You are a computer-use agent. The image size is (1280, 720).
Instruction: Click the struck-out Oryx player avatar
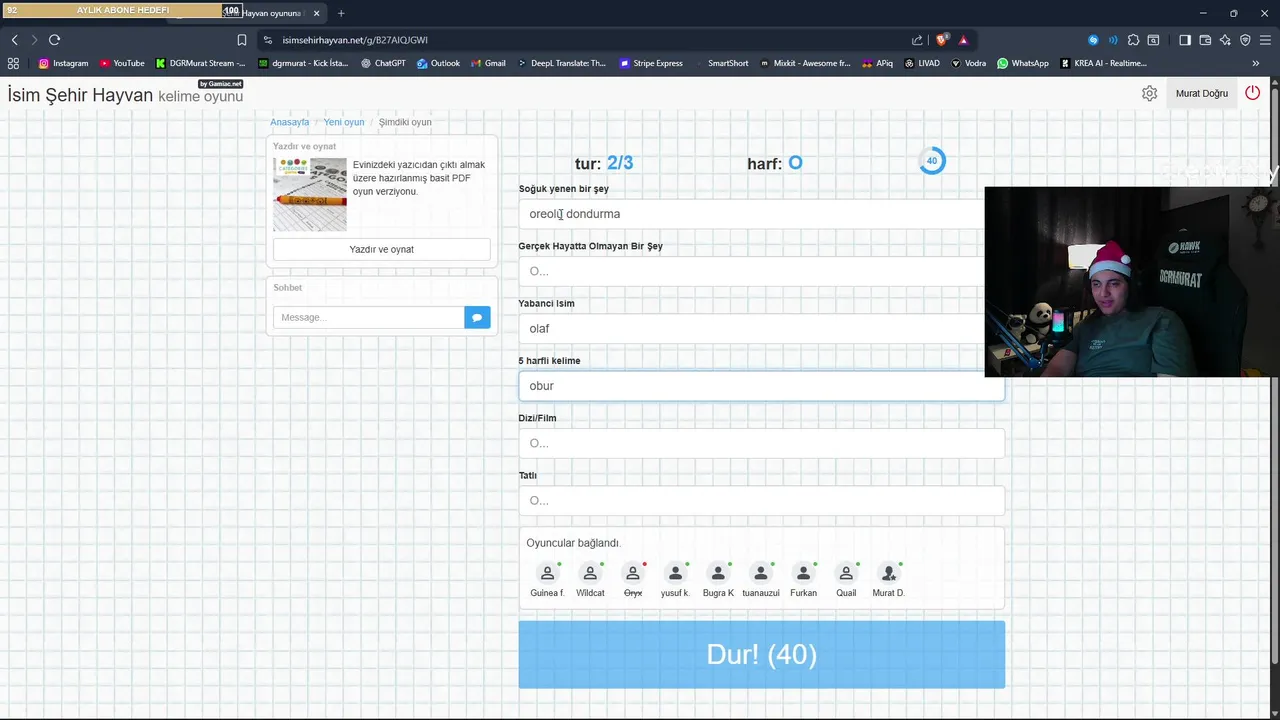[x=633, y=573]
